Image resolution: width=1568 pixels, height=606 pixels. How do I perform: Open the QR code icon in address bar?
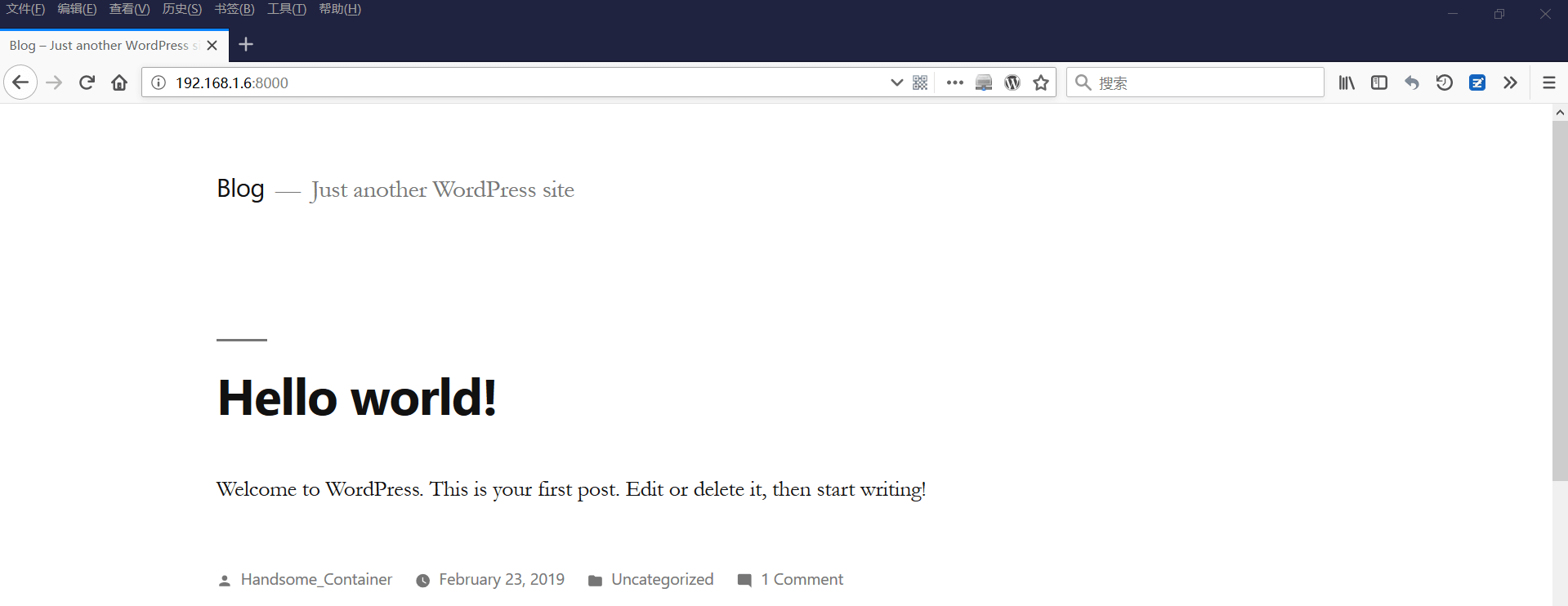pyautogui.click(x=920, y=82)
